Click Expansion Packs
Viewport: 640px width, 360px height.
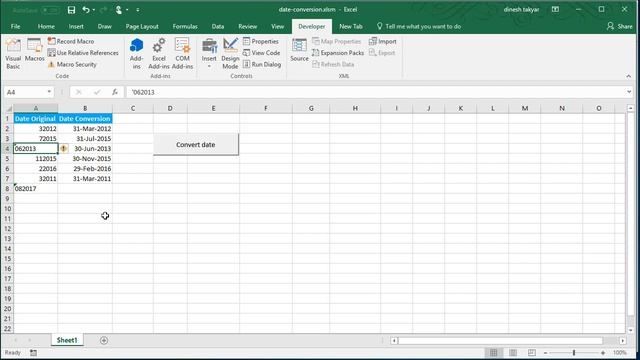point(338,53)
